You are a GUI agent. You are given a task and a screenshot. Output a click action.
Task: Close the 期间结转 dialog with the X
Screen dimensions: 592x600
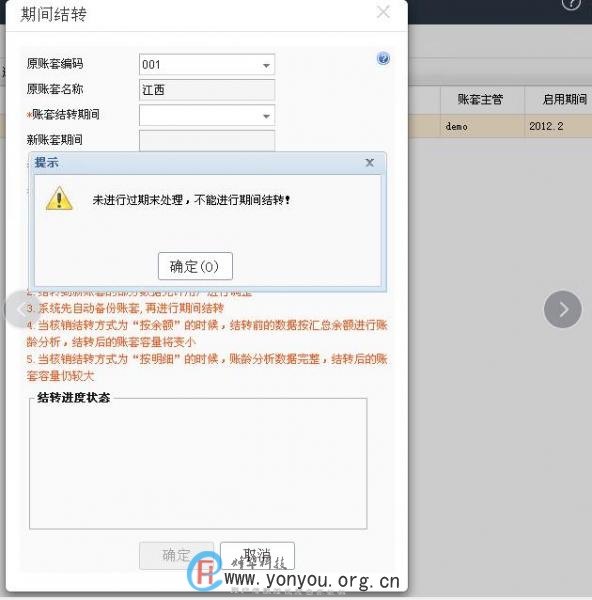tap(383, 11)
